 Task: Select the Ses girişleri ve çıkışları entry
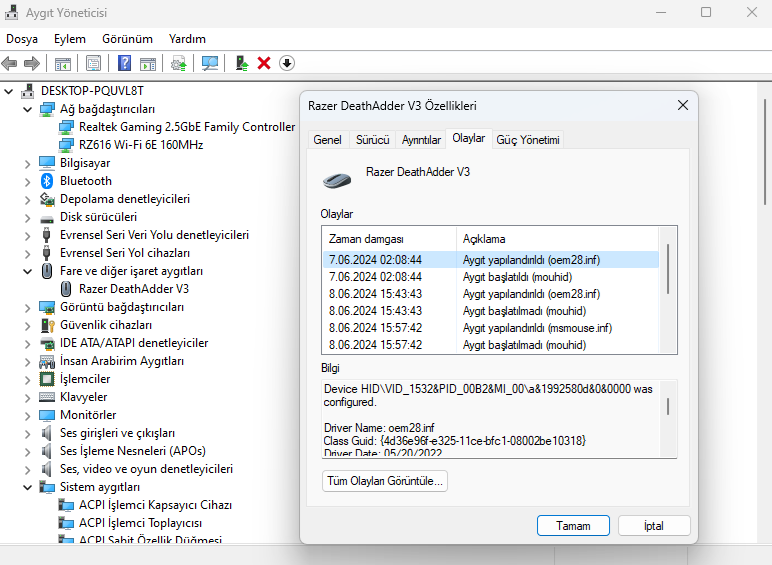point(117,433)
